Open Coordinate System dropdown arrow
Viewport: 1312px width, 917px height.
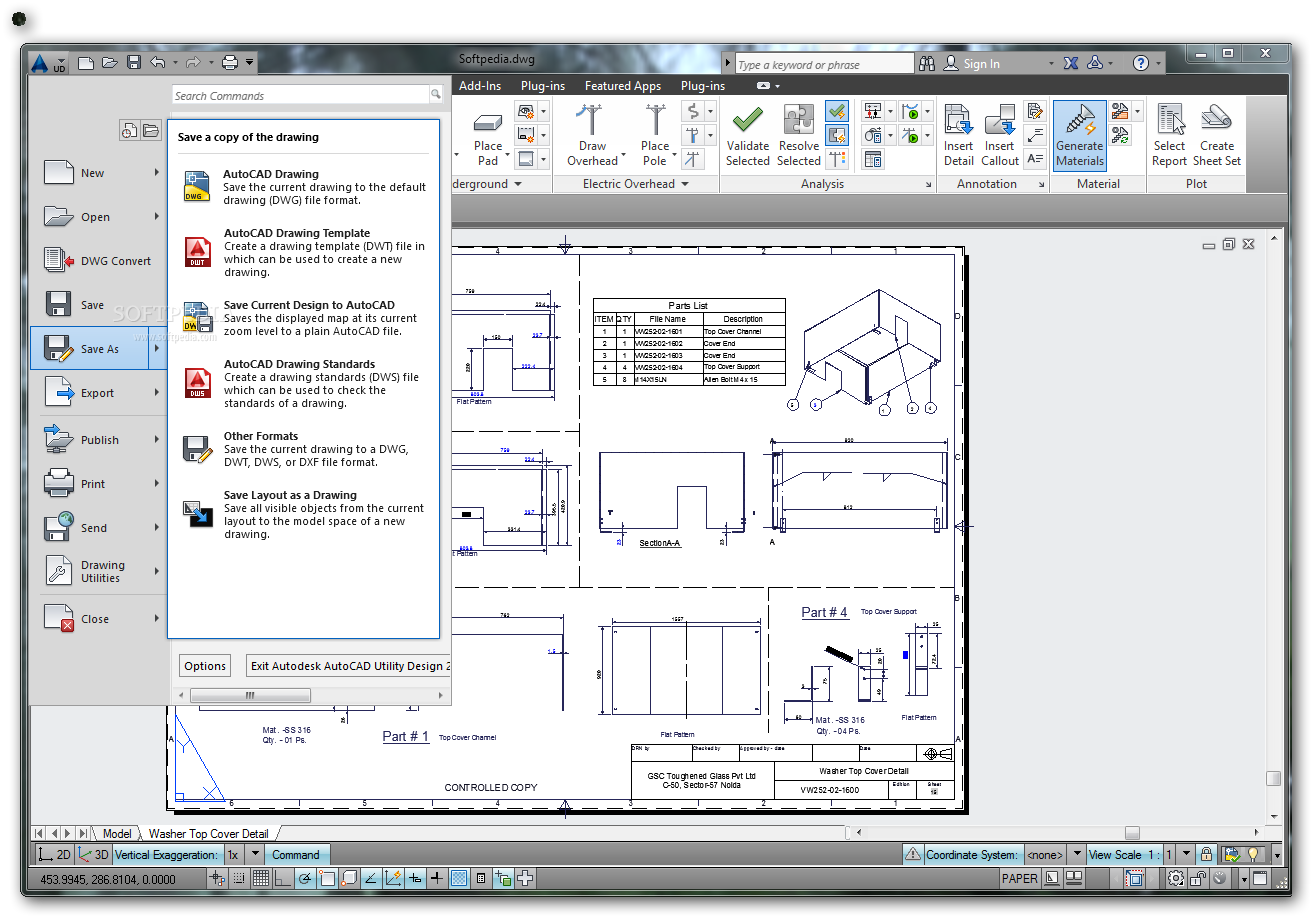(1076, 855)
